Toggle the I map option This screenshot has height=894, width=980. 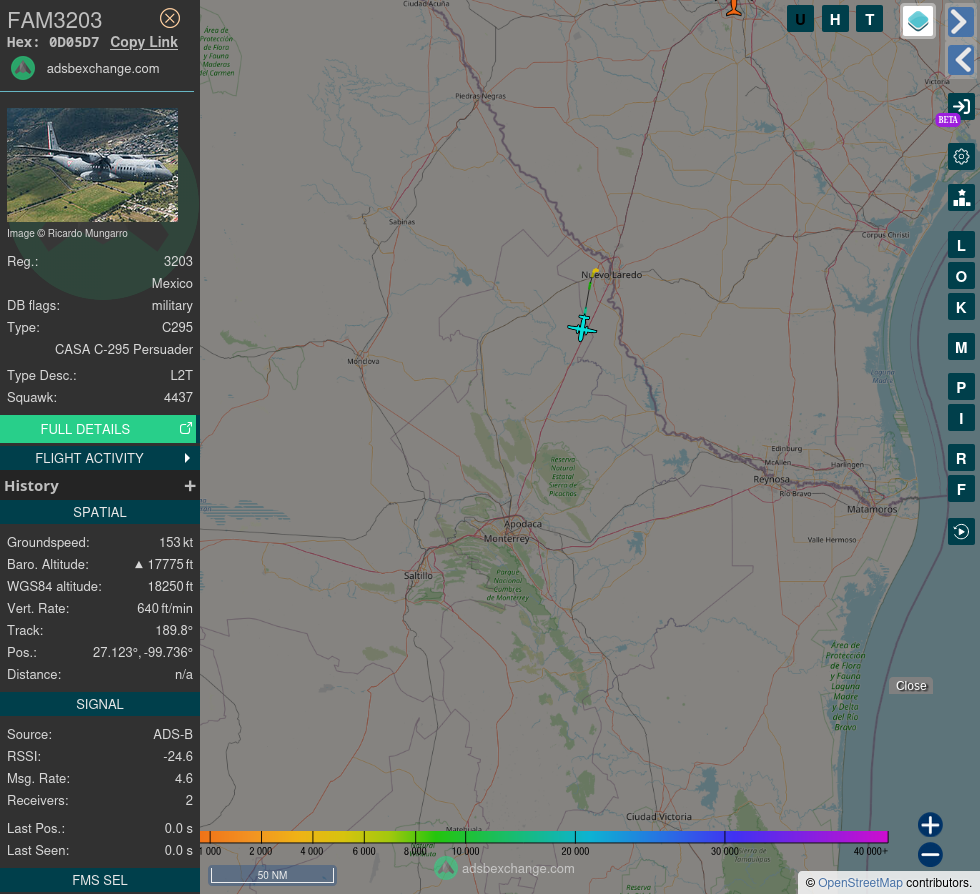(961, 418)
